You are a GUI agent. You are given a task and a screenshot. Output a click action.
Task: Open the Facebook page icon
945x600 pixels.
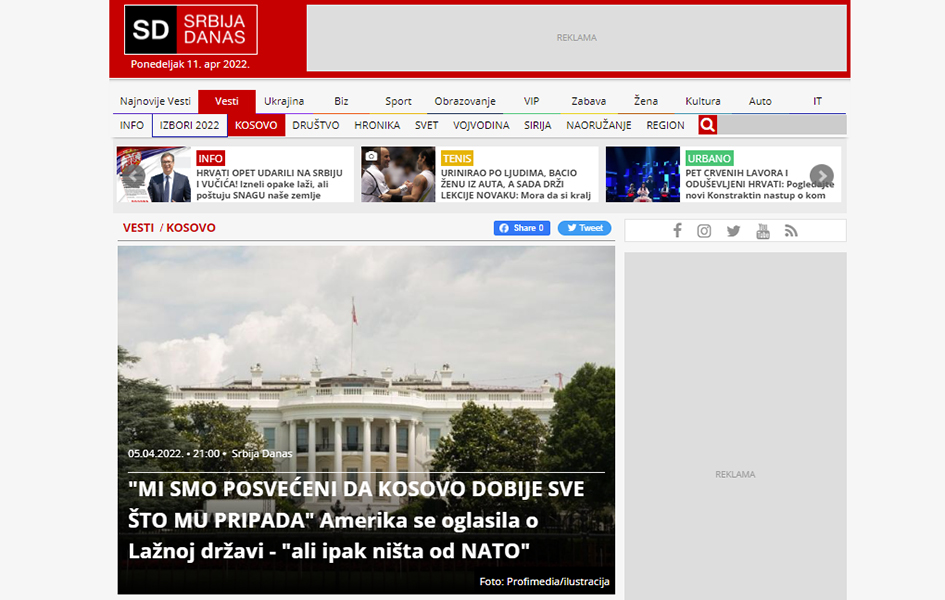[677, 230]
